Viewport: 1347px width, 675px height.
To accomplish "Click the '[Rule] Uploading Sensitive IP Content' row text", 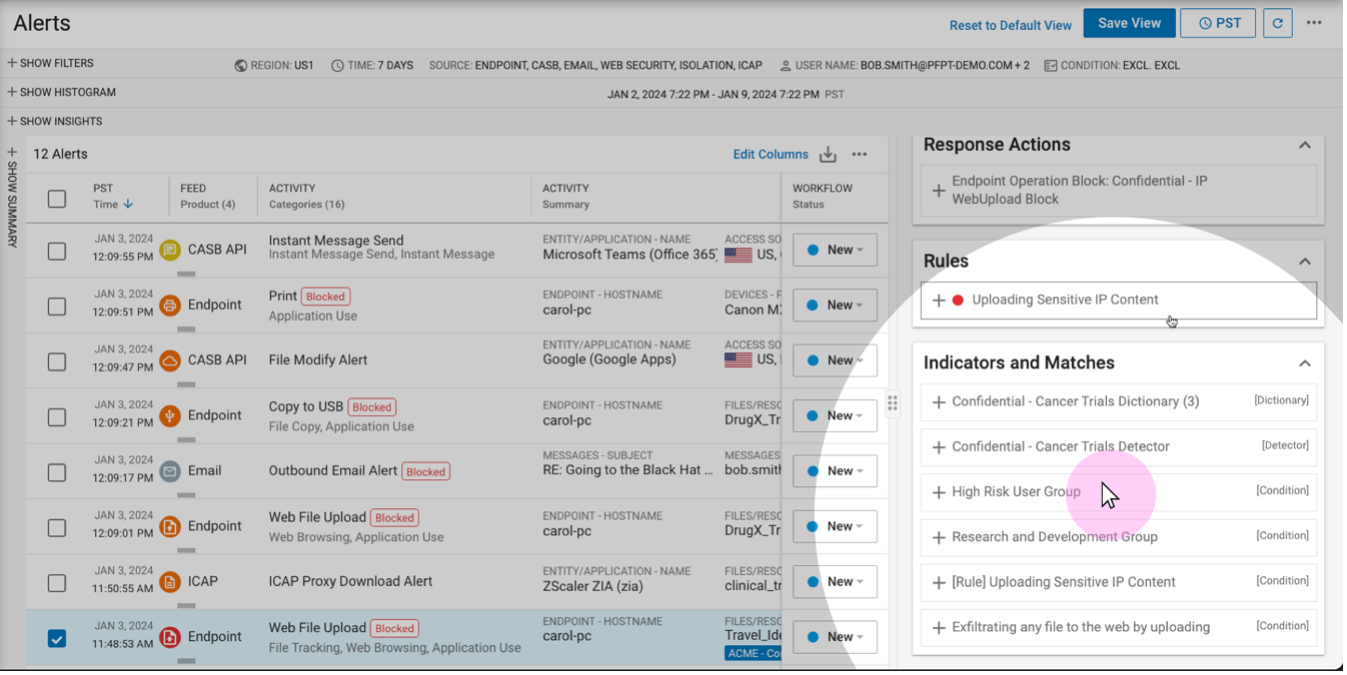I will click(x=1063, y=582).
